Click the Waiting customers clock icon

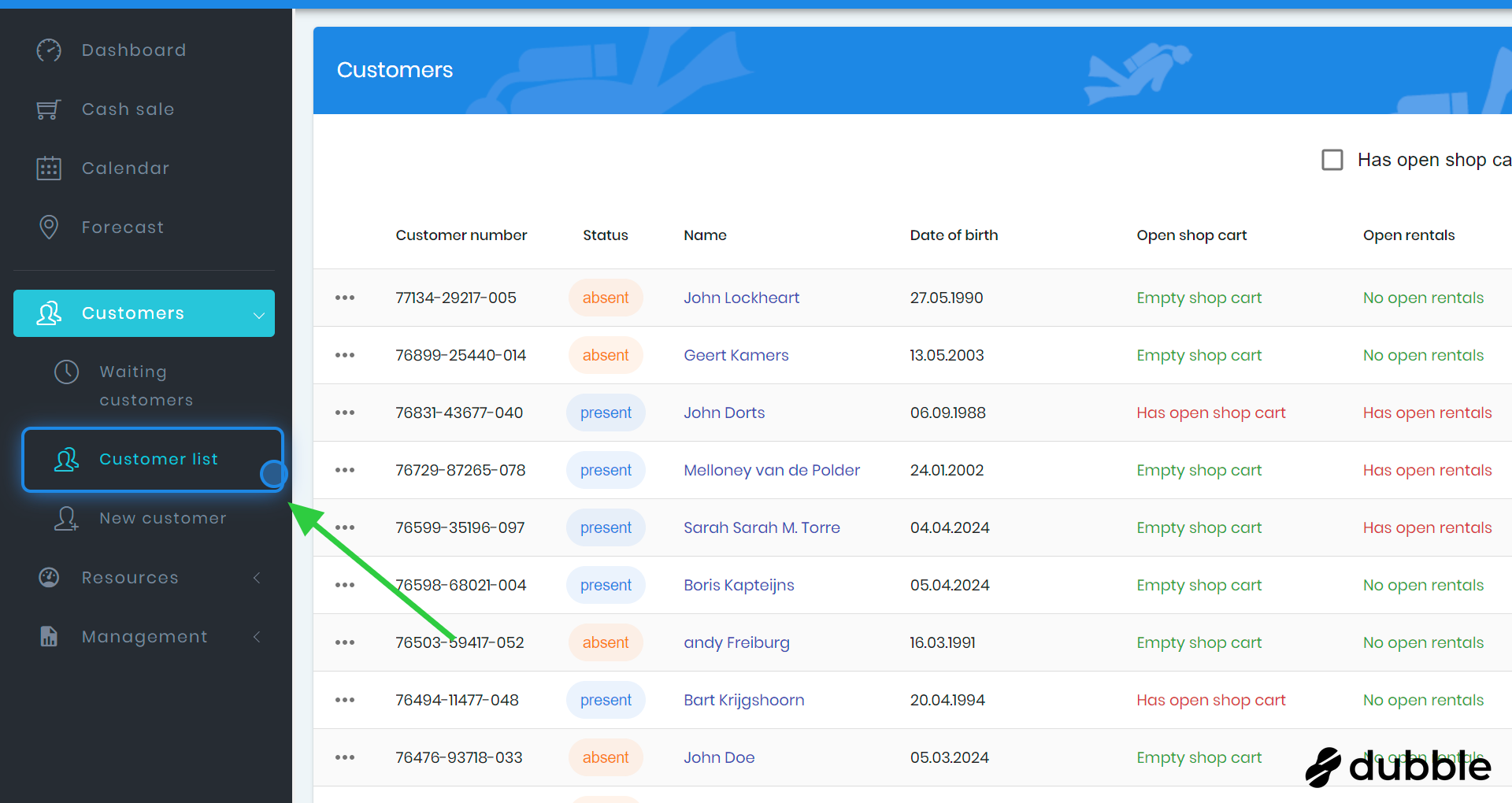(x=66, y=372)
